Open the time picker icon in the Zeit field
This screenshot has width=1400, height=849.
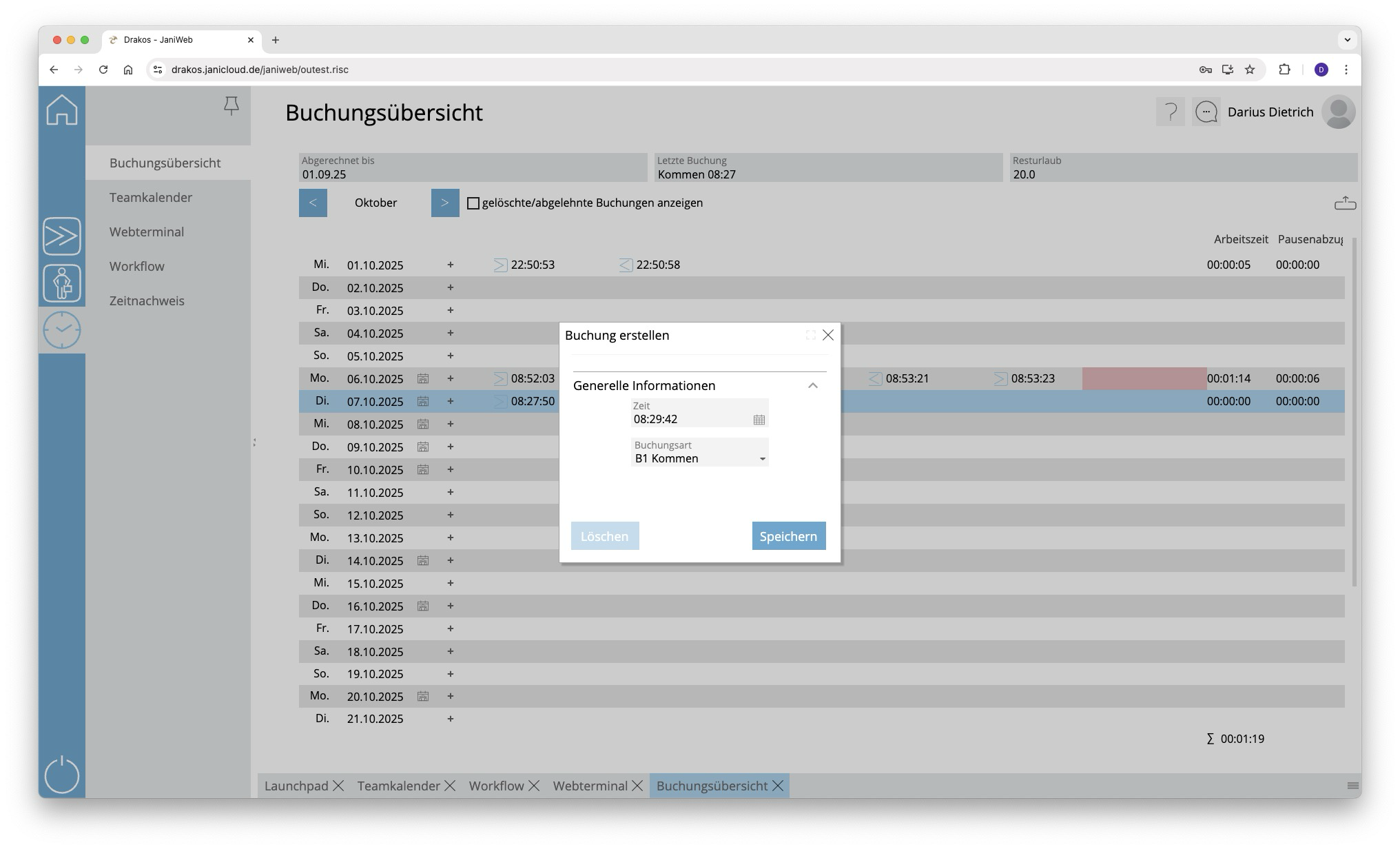759,420
